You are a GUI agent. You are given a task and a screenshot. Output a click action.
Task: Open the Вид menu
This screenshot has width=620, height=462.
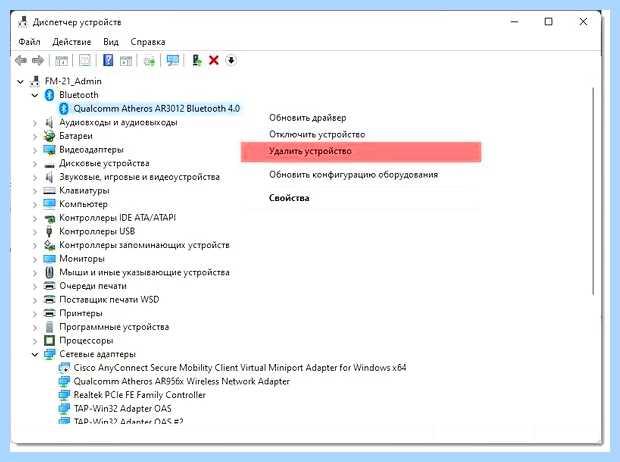click(x=111, y=42)
